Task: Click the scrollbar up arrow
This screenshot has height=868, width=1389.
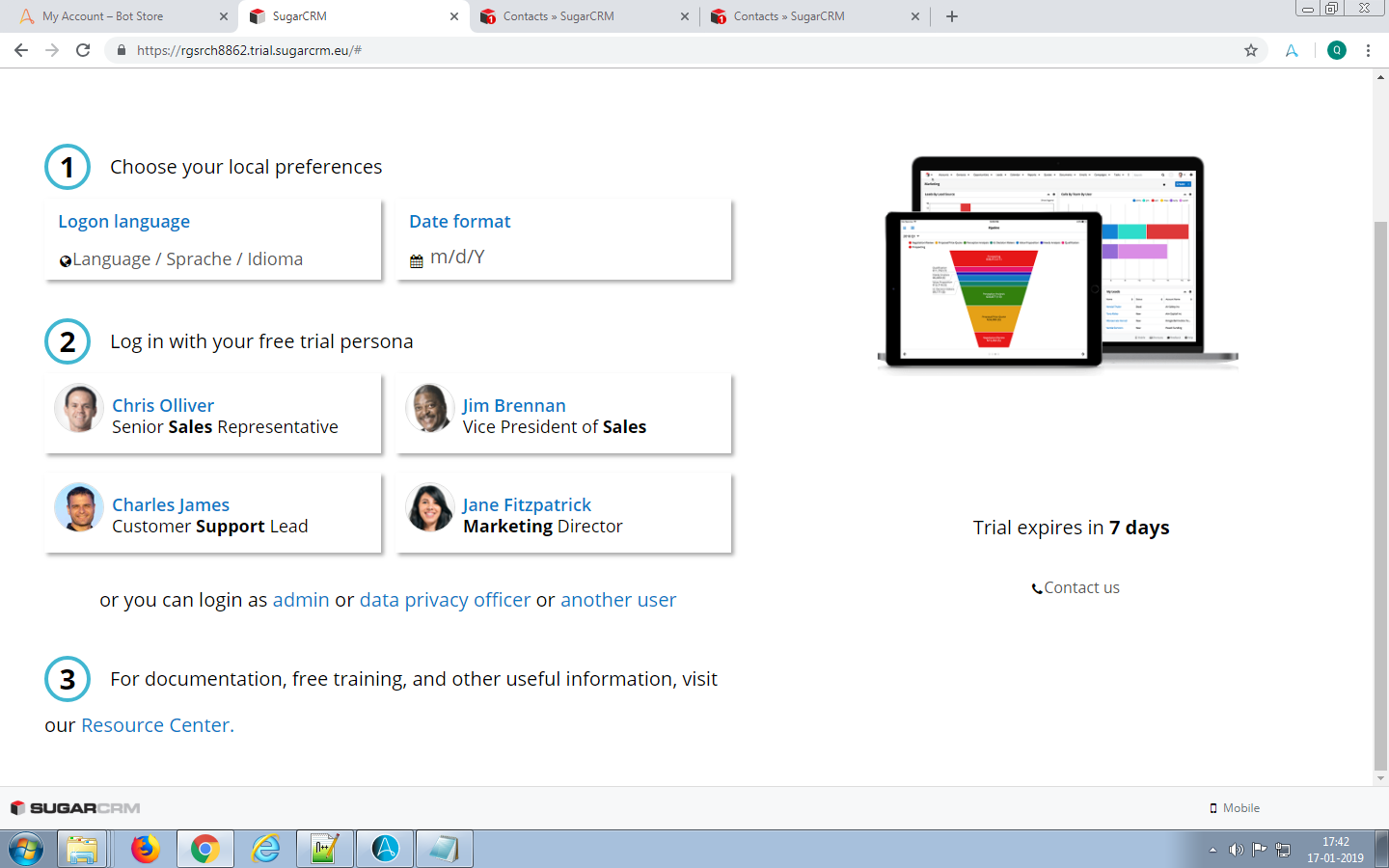Action: pos(1380,76)
